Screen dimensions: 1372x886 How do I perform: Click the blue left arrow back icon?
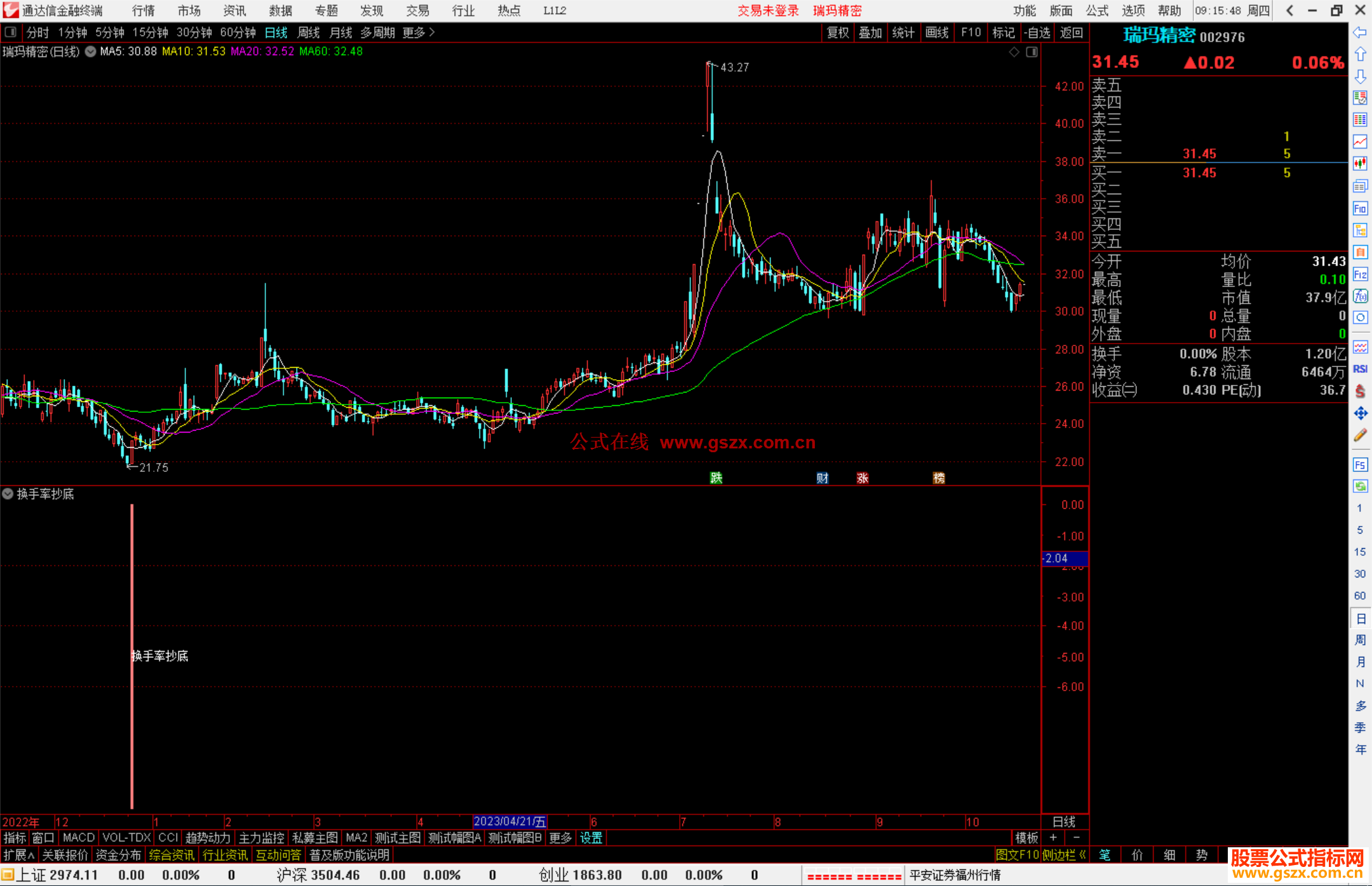pyautogui.click(x=1360, y=32)
